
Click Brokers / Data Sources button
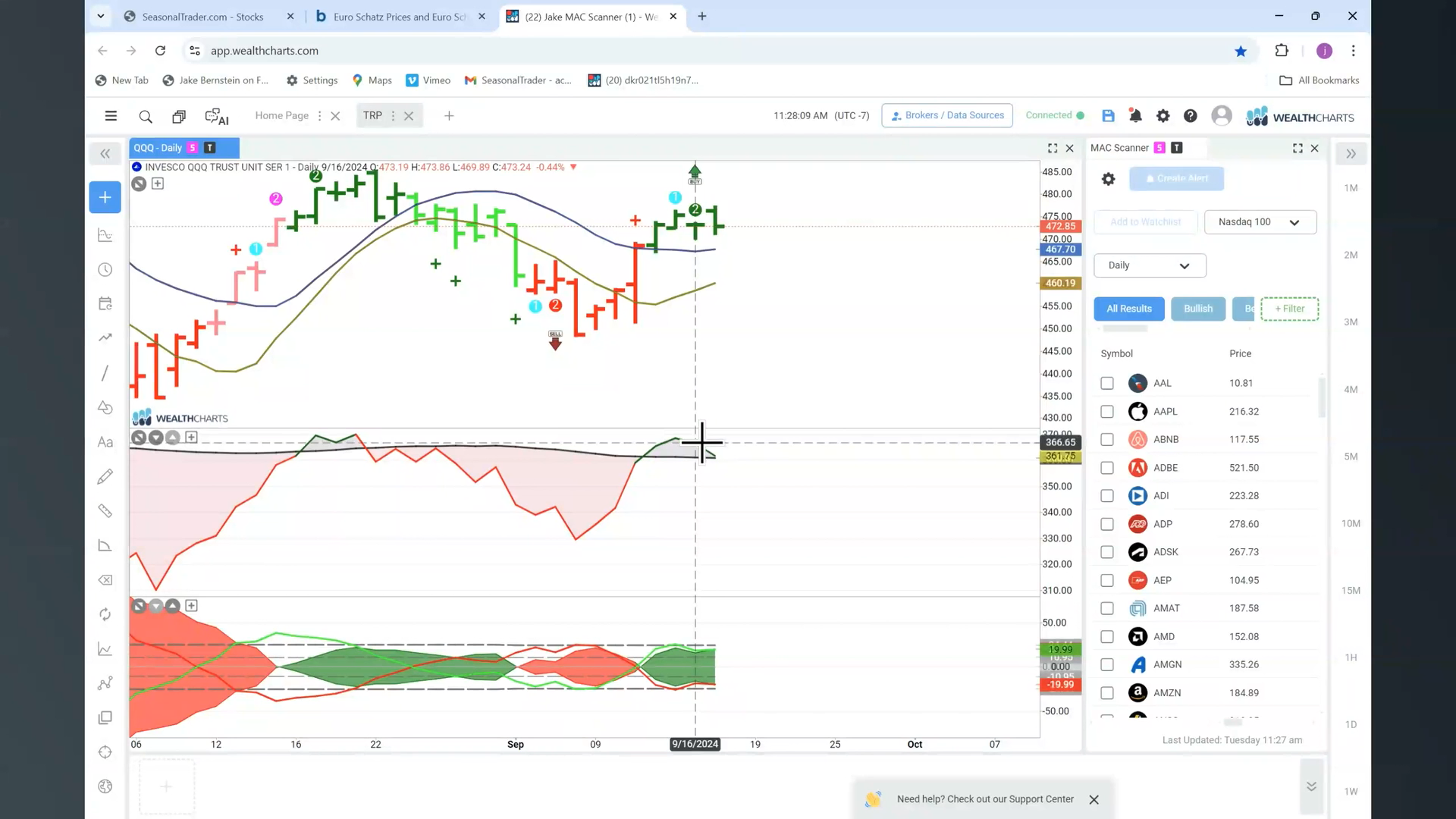[x=947, y=115]
